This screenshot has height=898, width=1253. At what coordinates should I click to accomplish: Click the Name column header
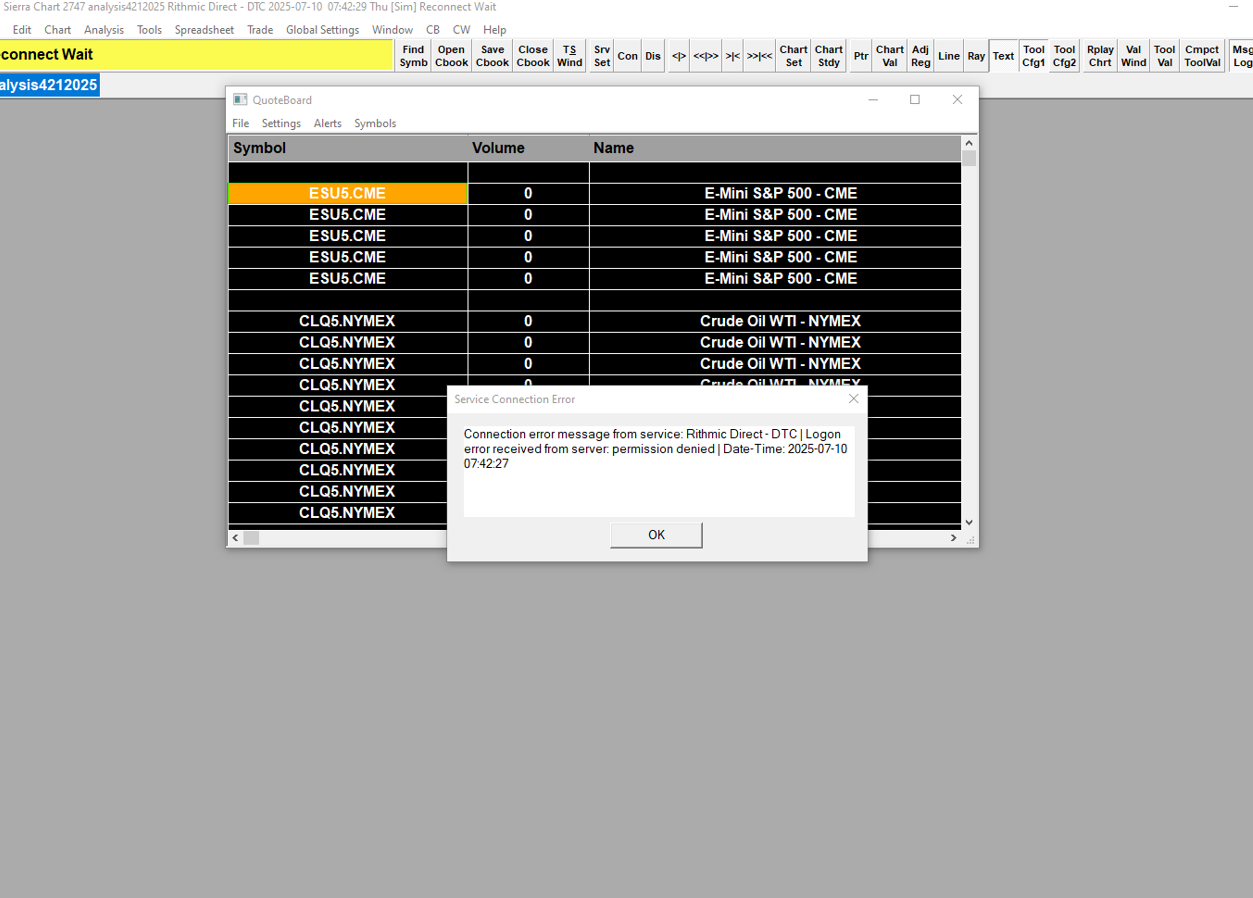tap(775, 148)
